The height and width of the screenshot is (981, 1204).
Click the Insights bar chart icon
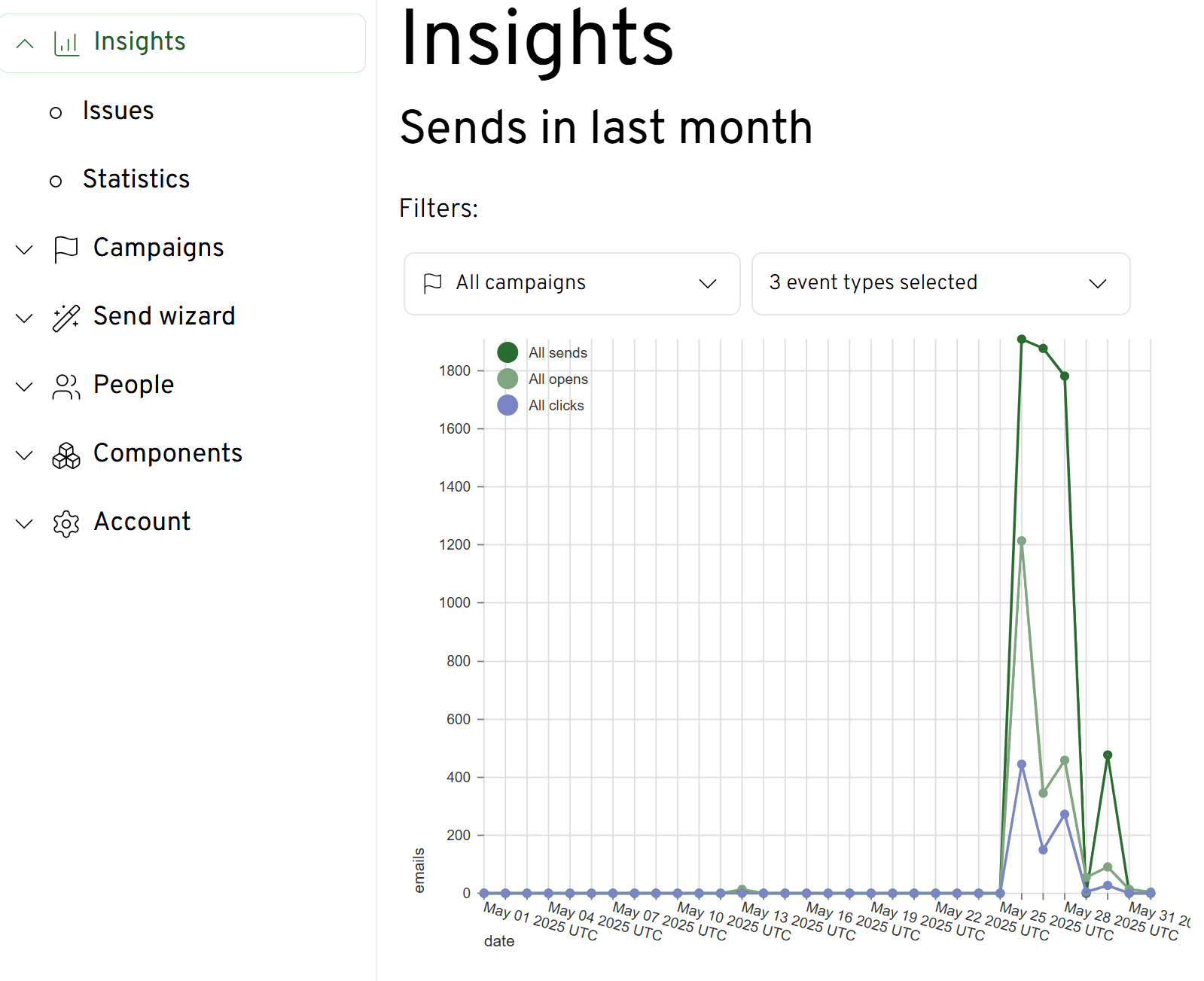[x=66, y=43]
